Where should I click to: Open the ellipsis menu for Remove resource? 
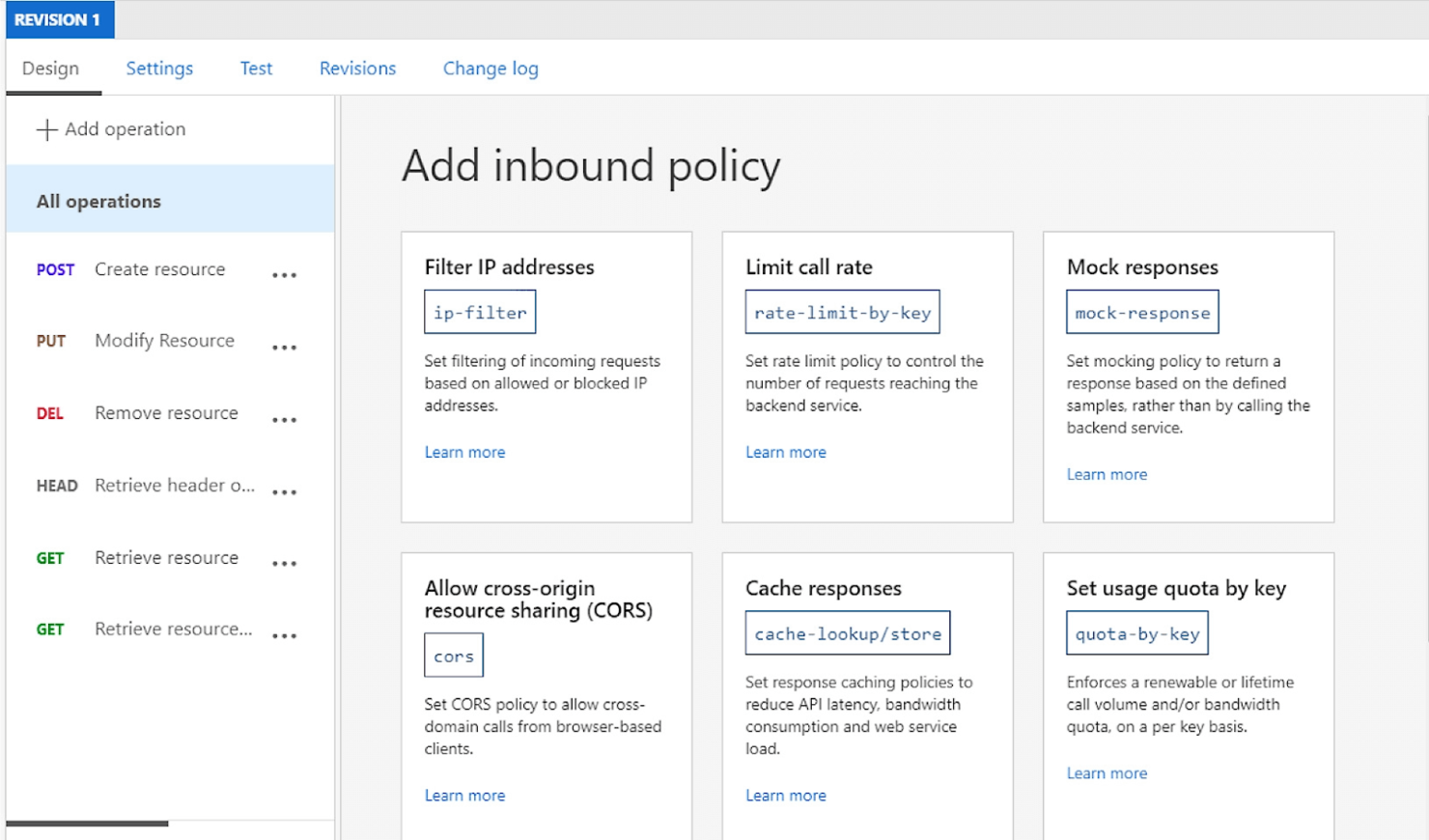point(285,419)
